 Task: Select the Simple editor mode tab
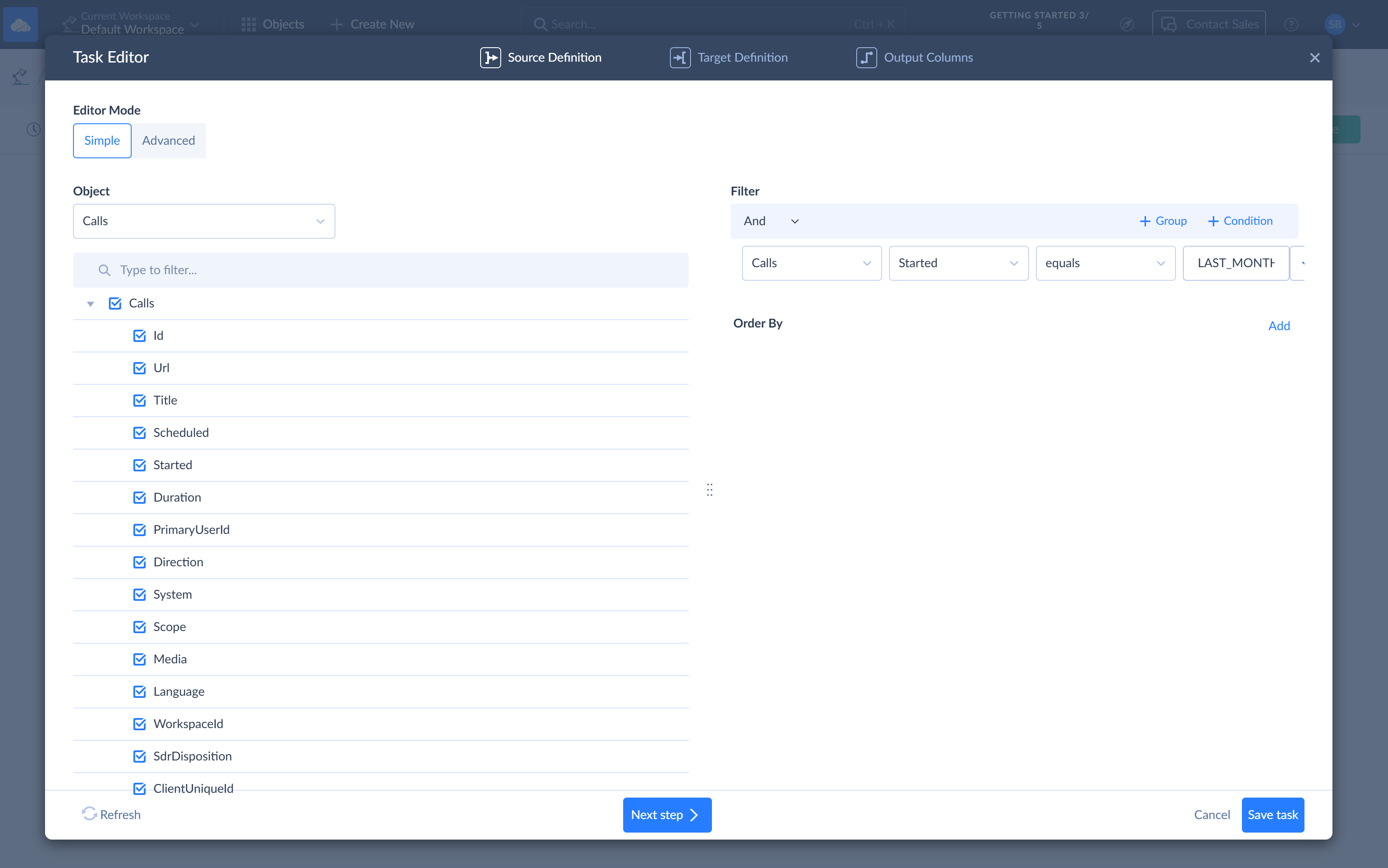[101, 141]
